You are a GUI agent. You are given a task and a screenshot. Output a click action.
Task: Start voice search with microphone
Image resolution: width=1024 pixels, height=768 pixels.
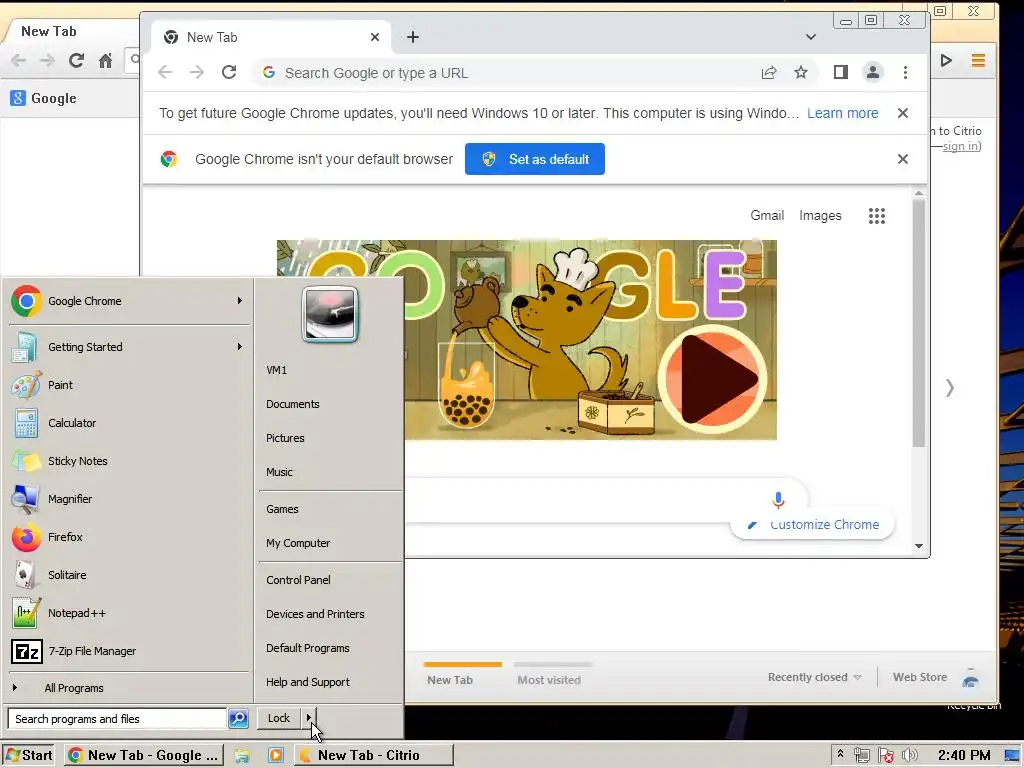point(778,500)
